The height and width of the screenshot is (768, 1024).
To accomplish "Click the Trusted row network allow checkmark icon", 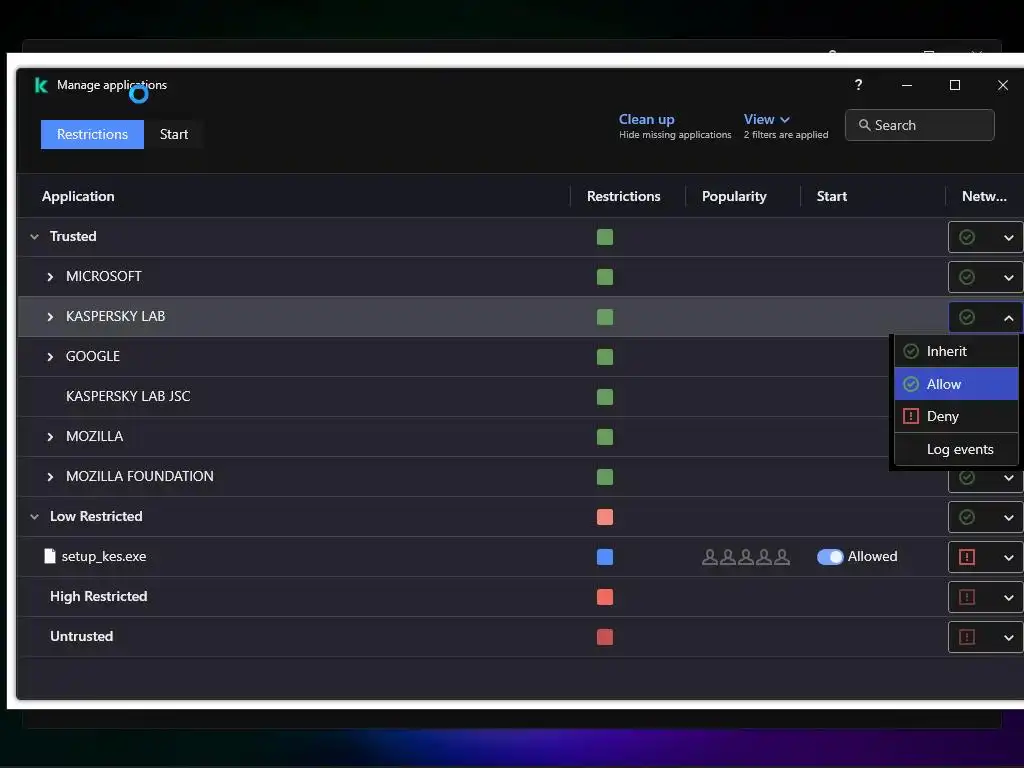I will 967,237.
